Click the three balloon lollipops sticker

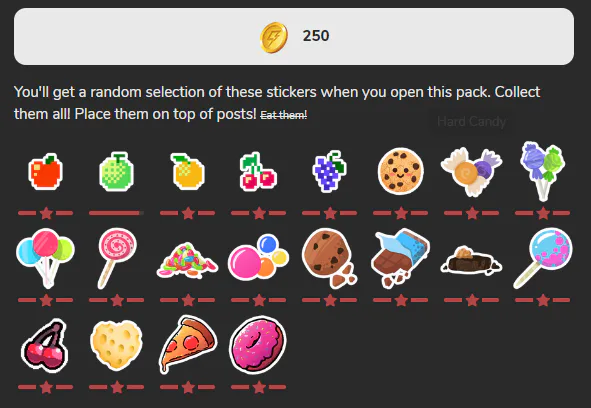coord(45,258)
